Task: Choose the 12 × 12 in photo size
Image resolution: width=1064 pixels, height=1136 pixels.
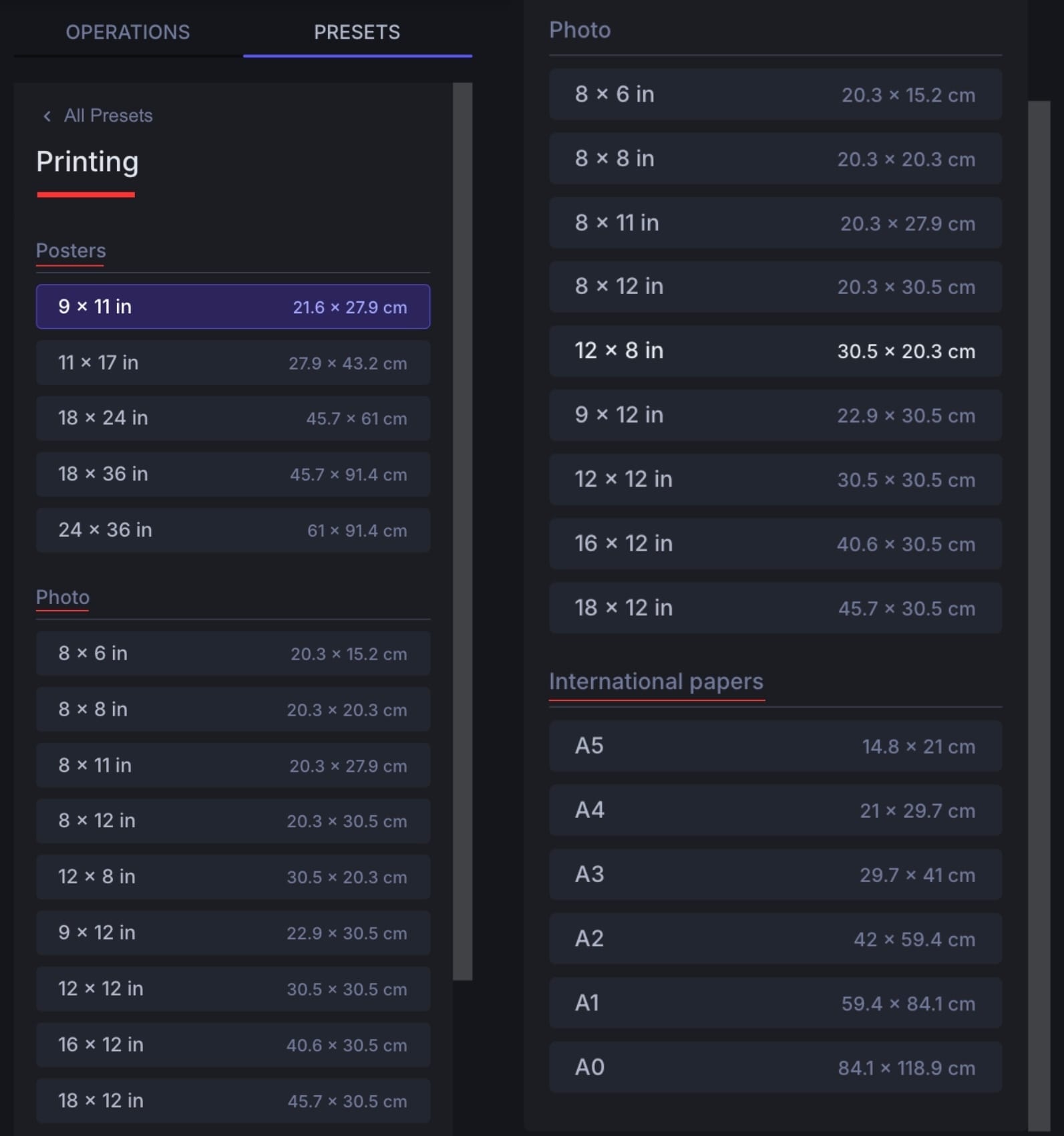Action: point(233,988)
